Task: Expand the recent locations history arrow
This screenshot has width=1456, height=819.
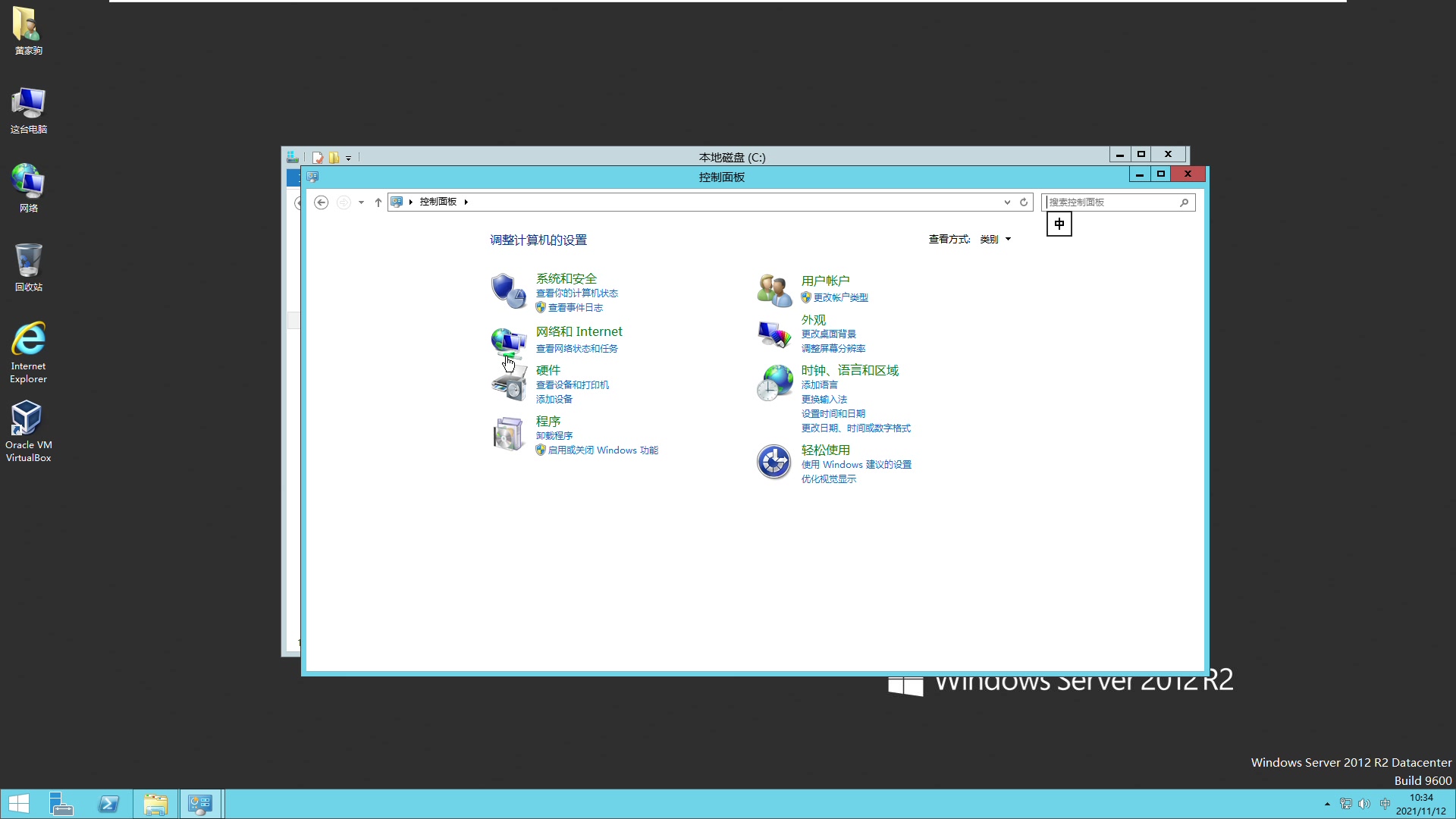Action: (x=361, y=202)
